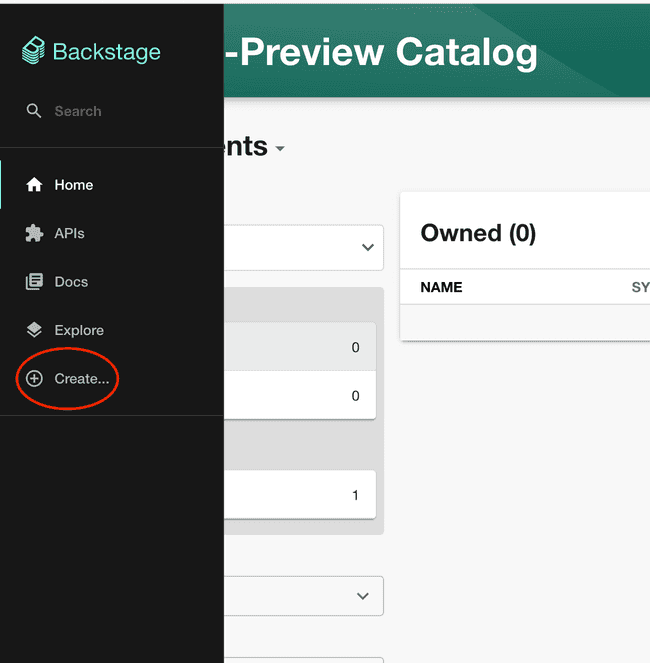Select the first filter row showing 0
650x663 pixels.
click(x=300, y=347)
